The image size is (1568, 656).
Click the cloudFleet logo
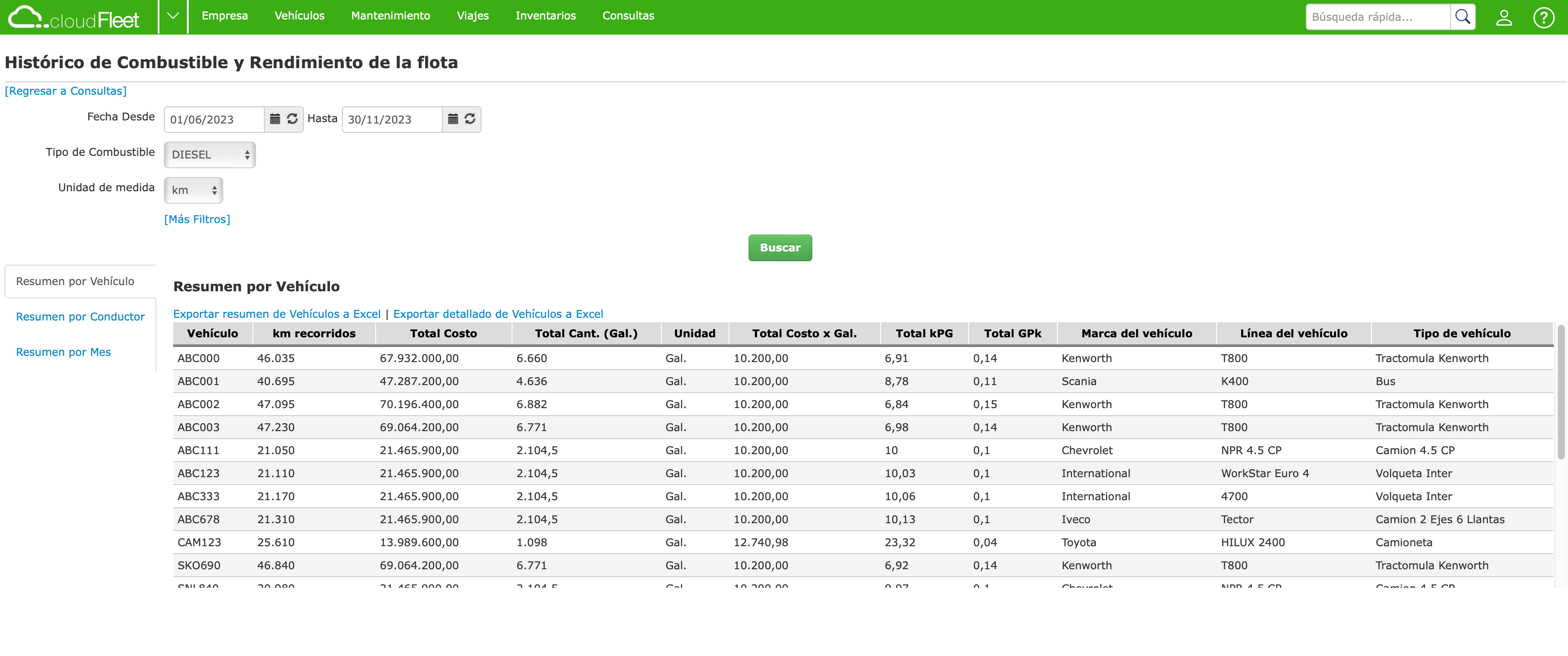click(74, 17)
